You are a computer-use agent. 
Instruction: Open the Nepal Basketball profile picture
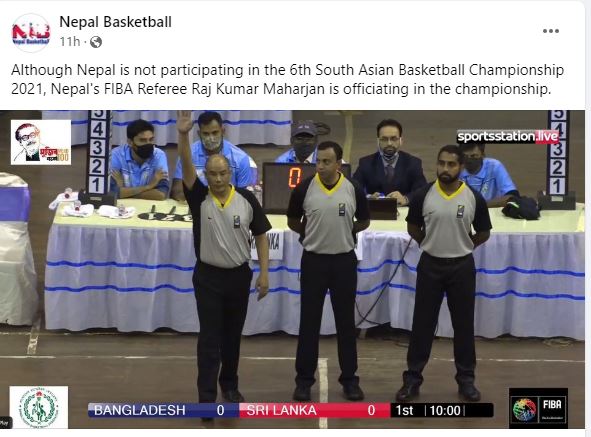point(31,32)
